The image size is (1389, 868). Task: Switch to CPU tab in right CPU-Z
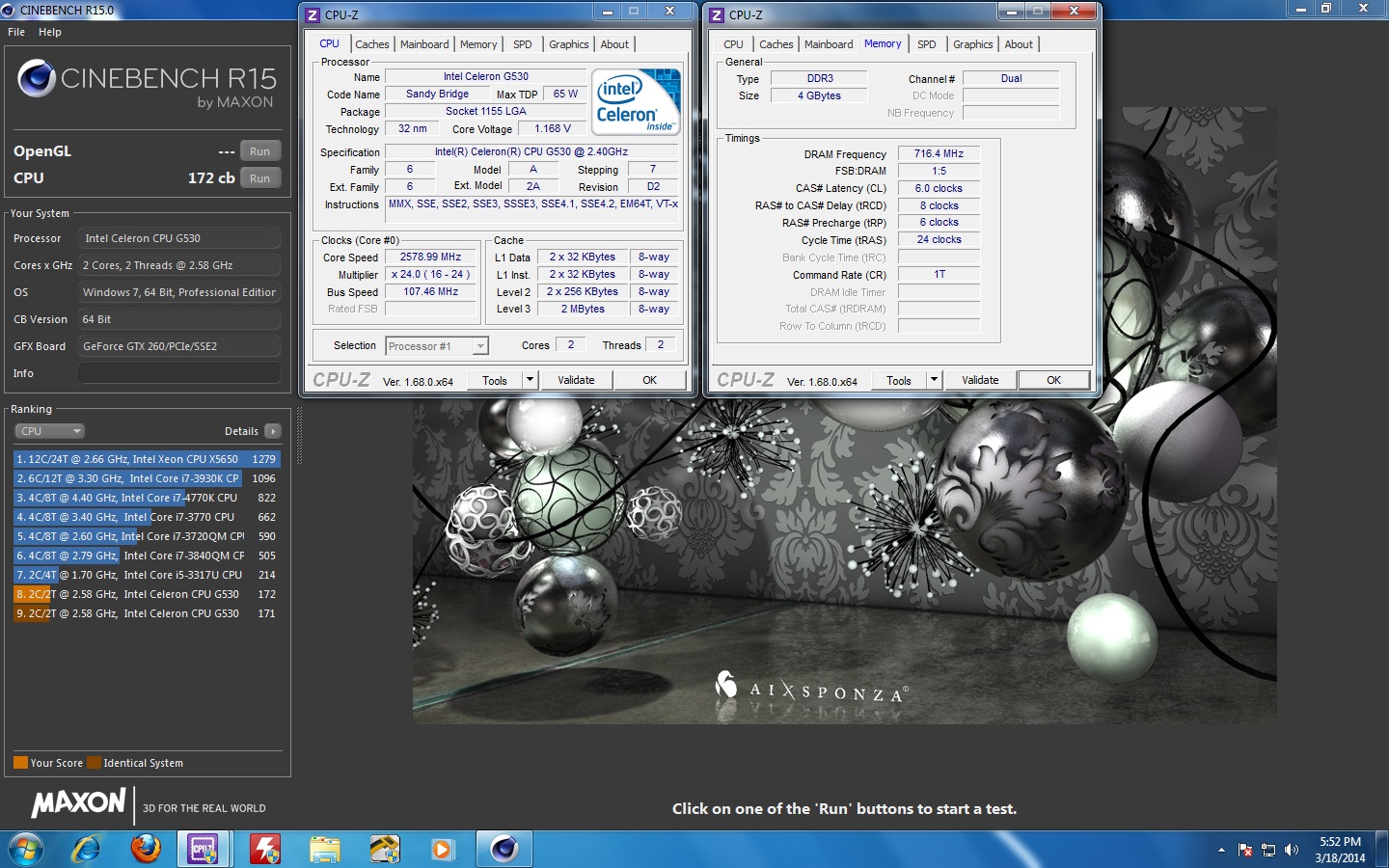[x=733, y=44]
